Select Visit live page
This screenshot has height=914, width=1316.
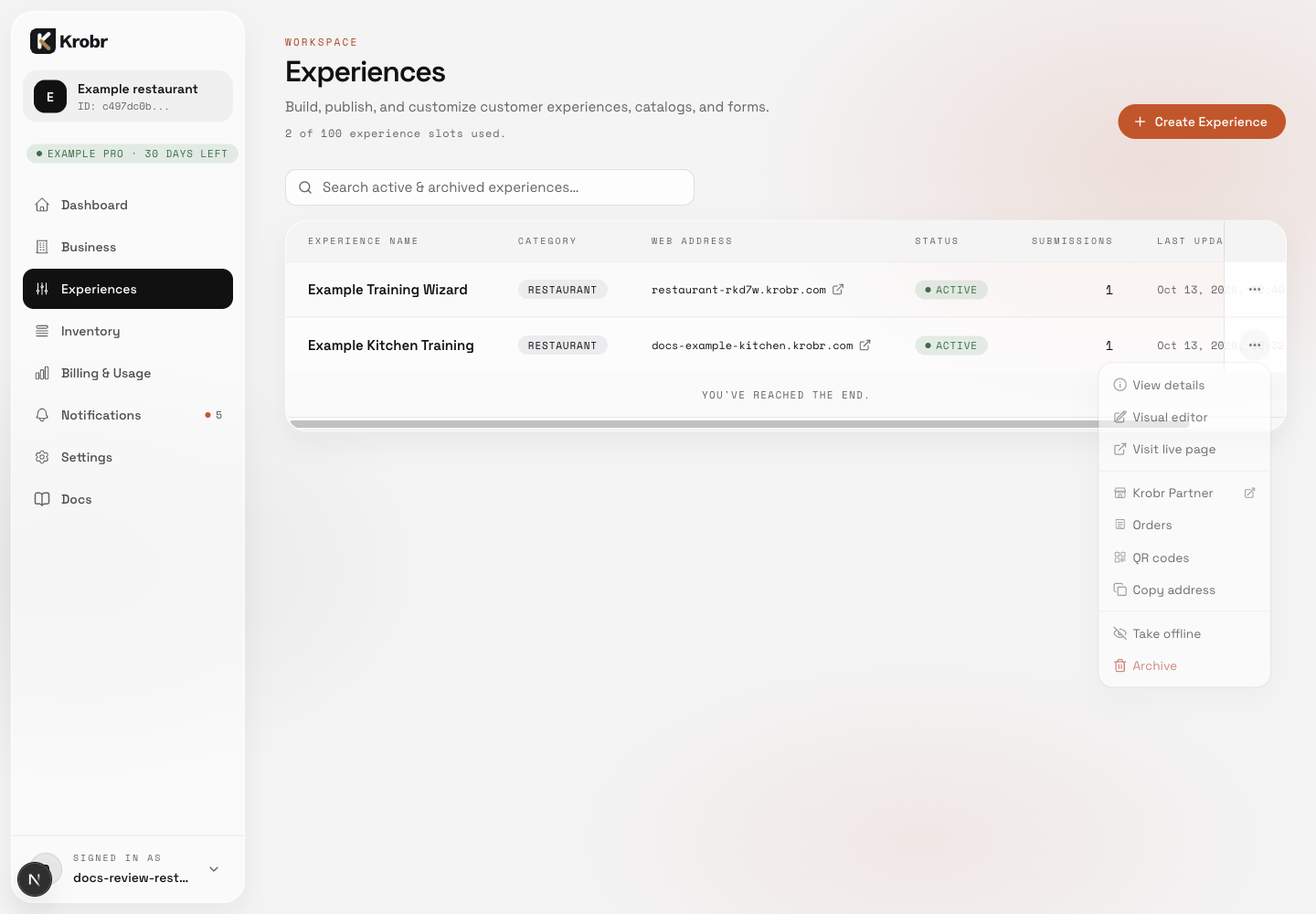(x=1184, y=449)
